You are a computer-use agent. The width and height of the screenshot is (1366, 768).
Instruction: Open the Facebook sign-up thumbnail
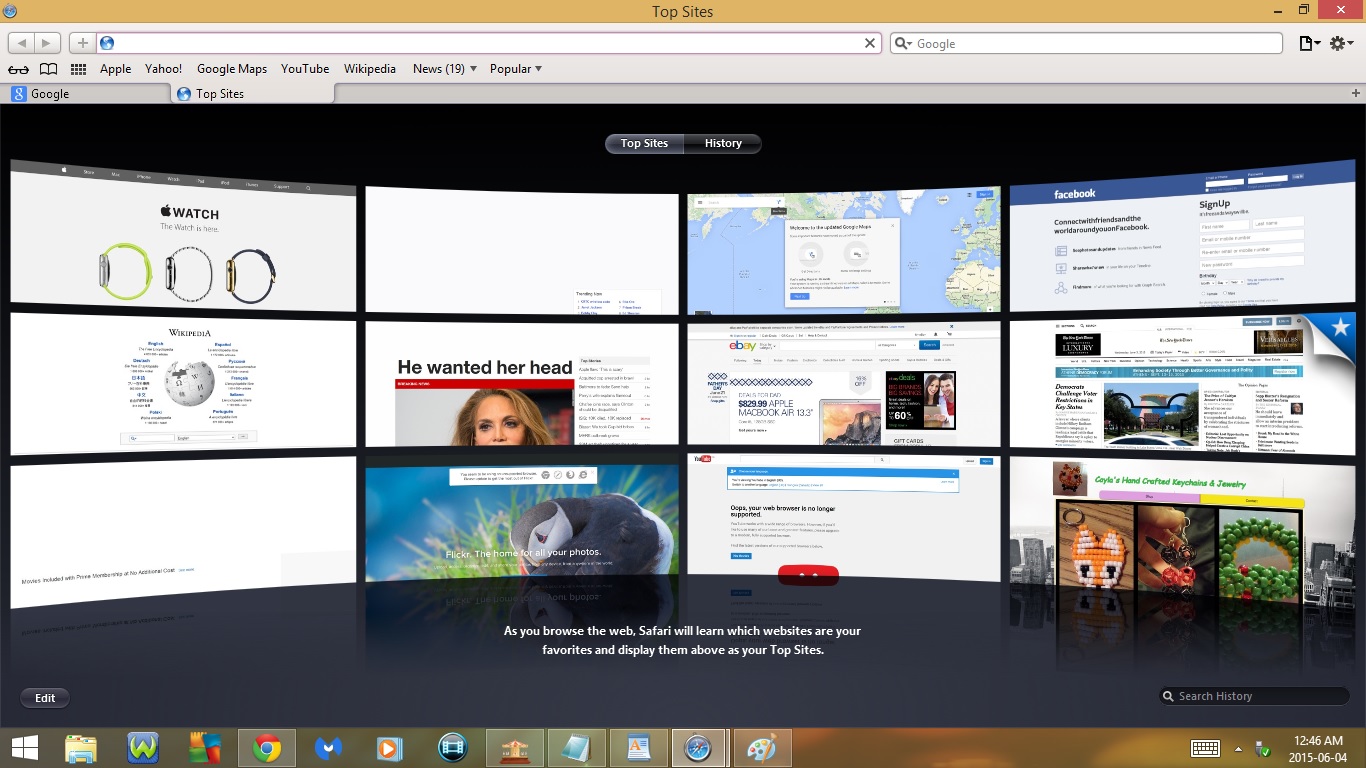pyautogui.click(x=1182, y=235)
